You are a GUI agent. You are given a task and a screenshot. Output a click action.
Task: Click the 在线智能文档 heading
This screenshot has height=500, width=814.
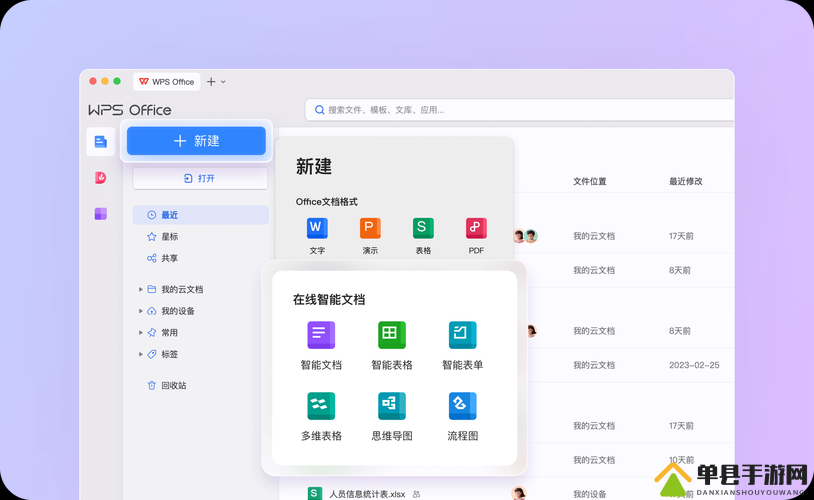[329, 300]
